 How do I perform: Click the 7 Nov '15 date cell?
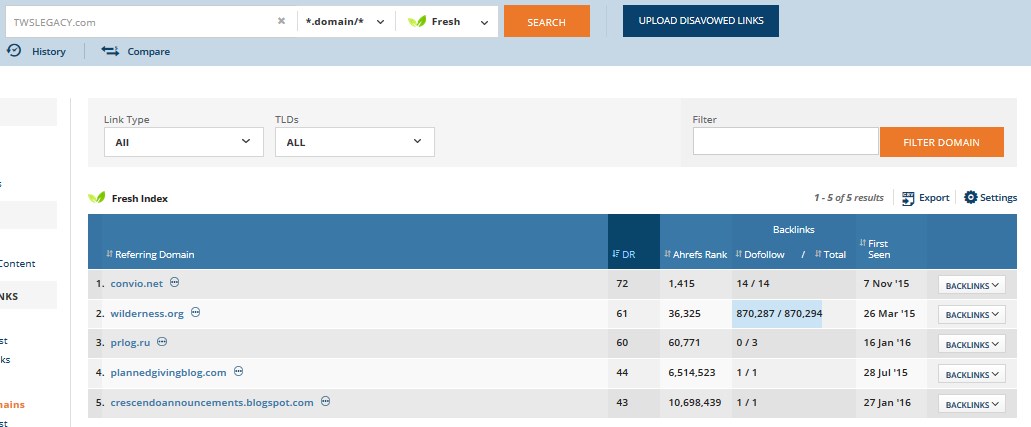[x=886, y=284]
